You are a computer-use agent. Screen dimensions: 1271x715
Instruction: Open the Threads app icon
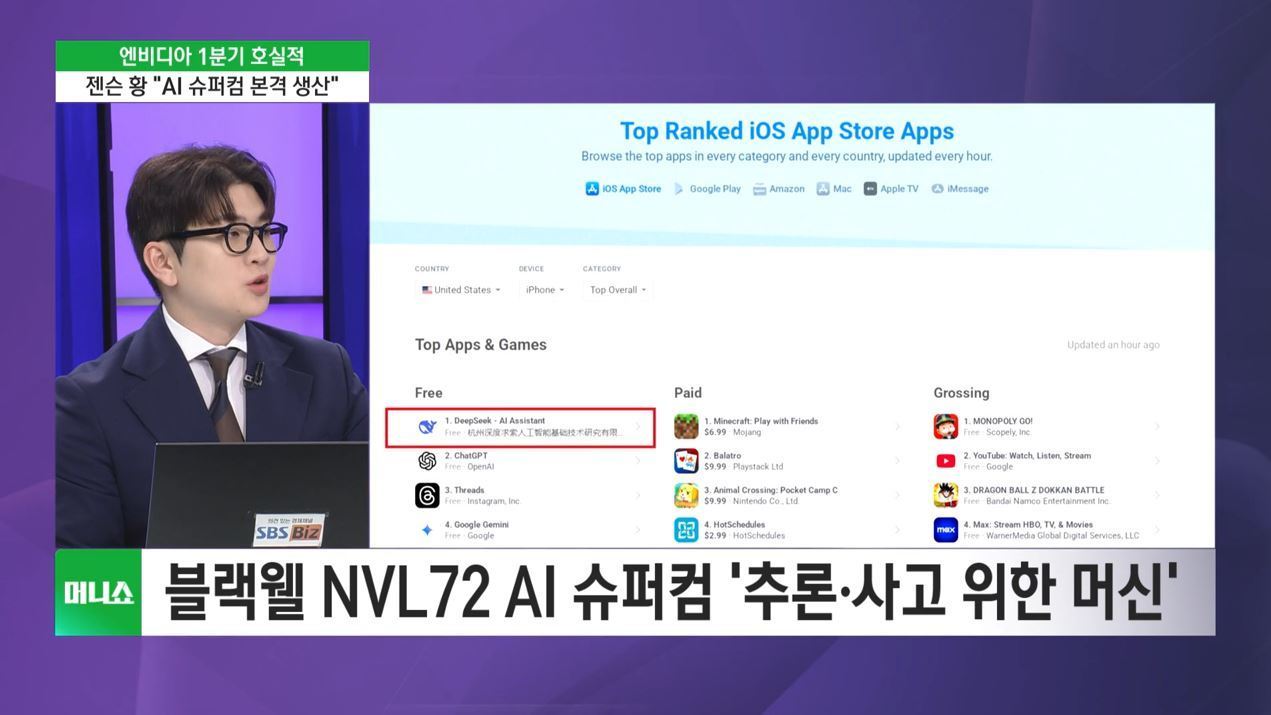tap(427, 495)
